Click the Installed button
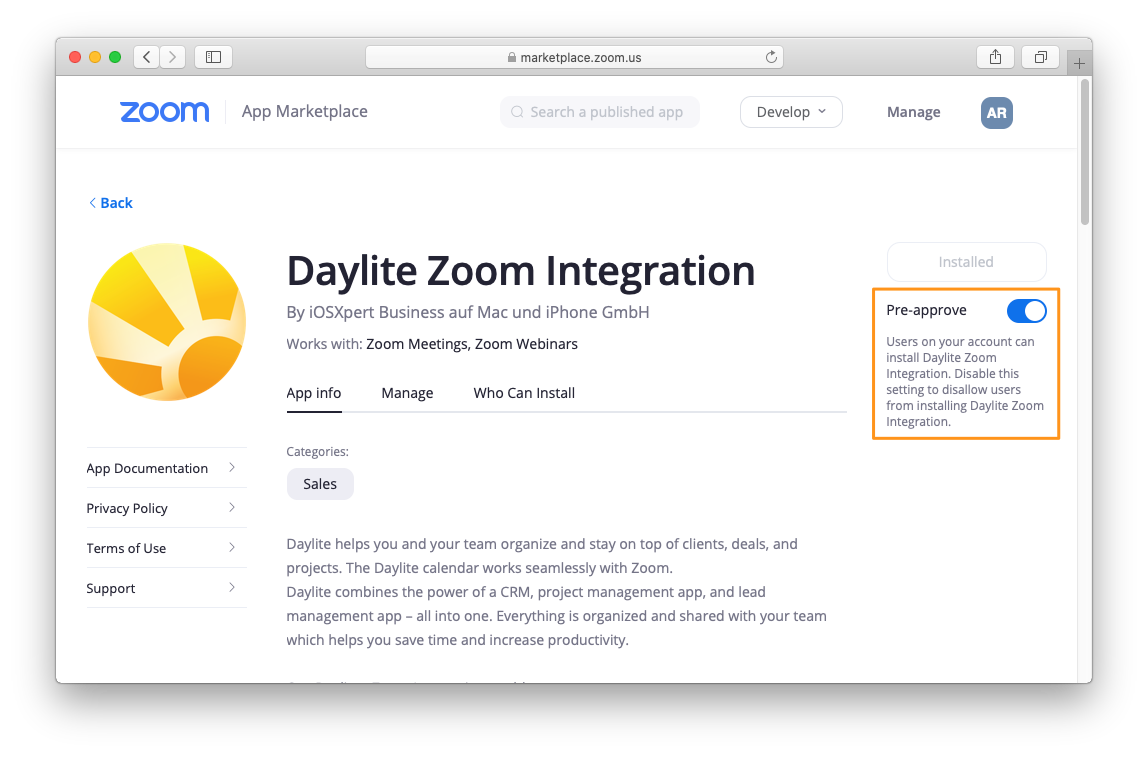1148x757 pixels. [966, 262]
